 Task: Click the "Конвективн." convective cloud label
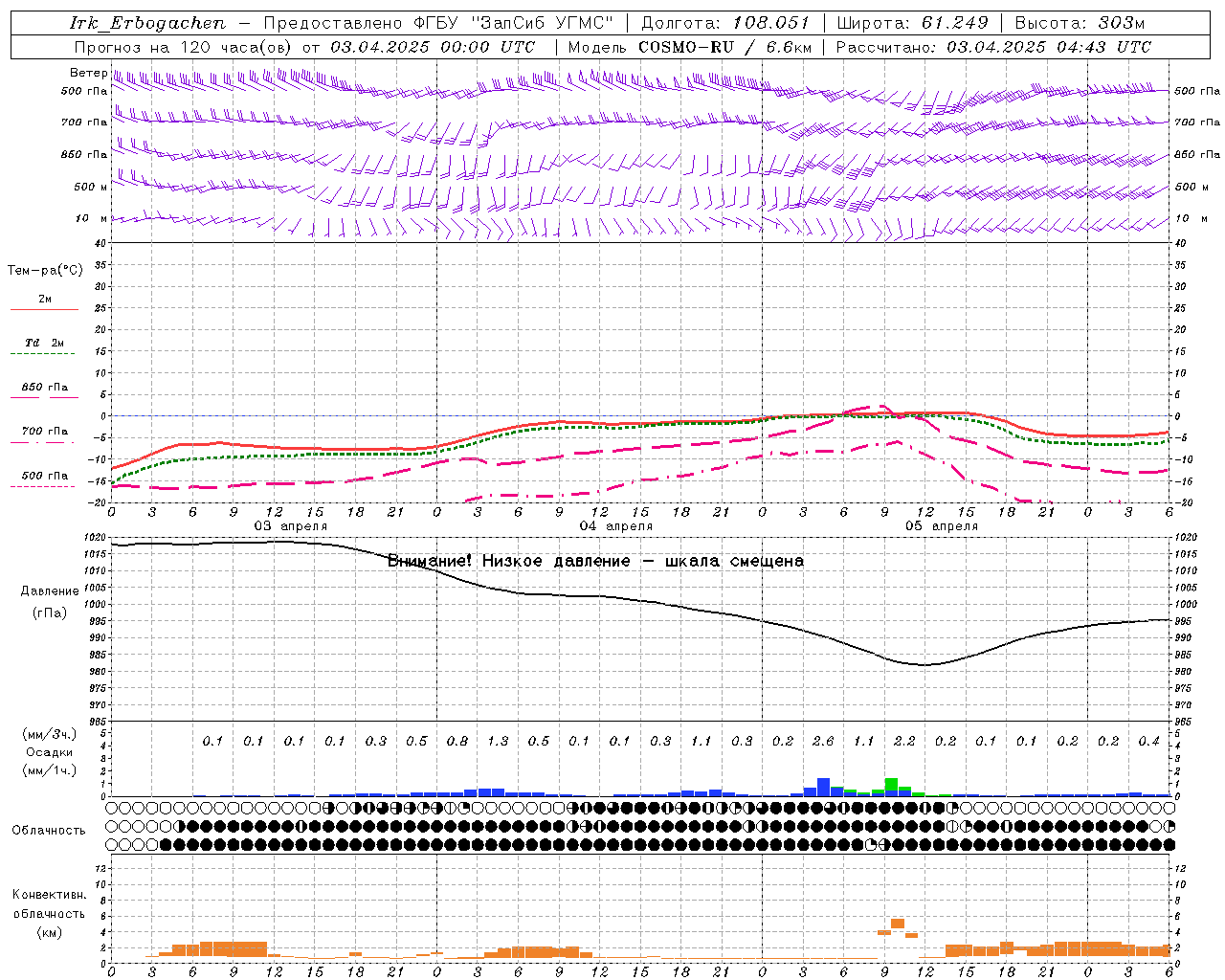tap(49, 895)
